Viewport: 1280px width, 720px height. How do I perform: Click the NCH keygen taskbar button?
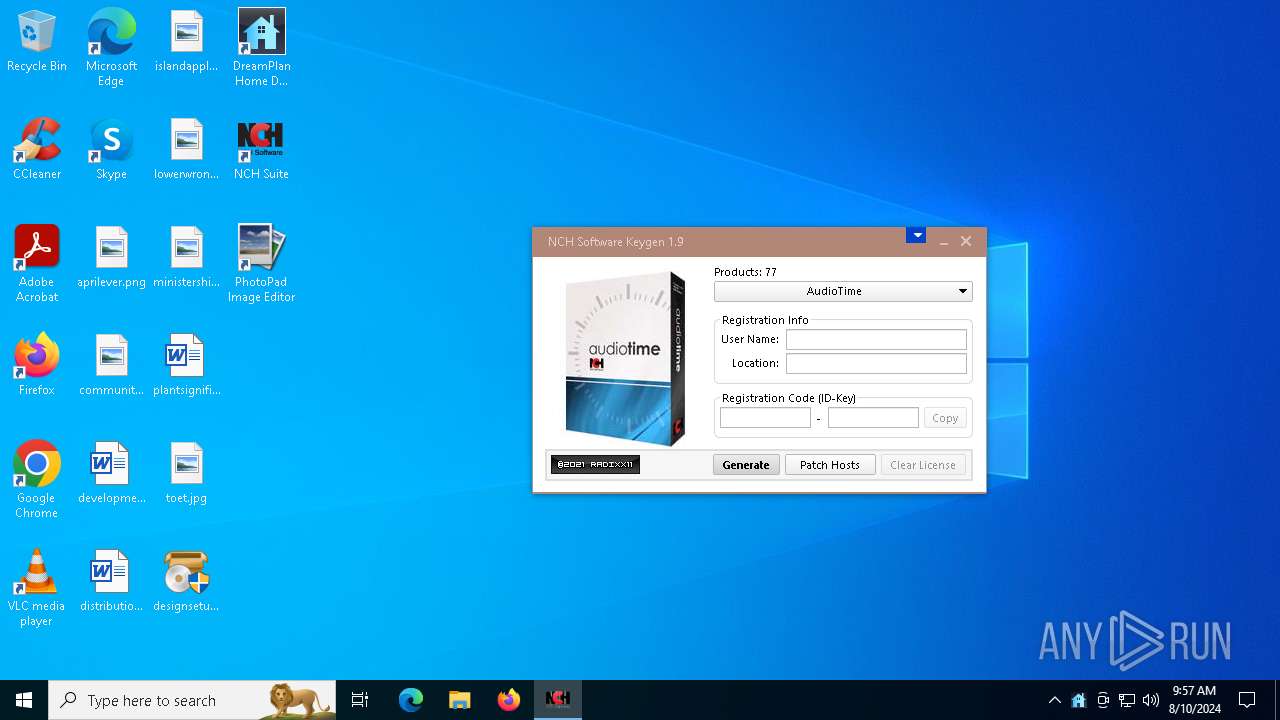[558, 700]
